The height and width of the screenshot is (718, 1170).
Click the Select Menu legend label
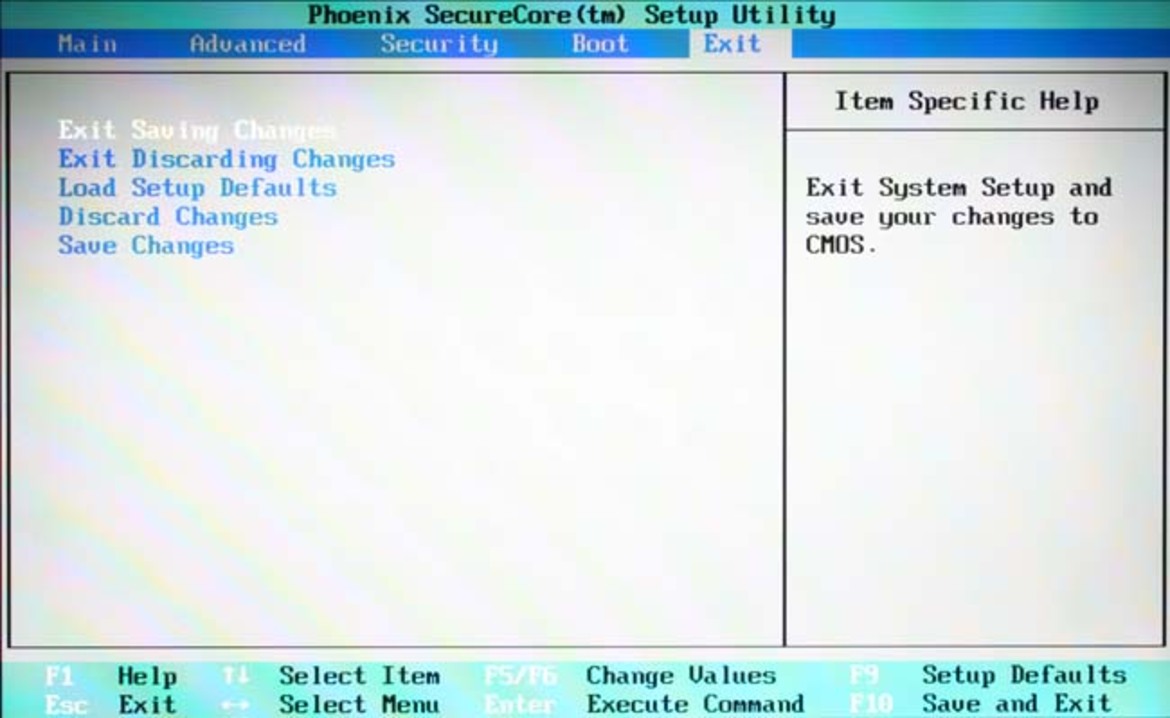[x=359, y=705]
